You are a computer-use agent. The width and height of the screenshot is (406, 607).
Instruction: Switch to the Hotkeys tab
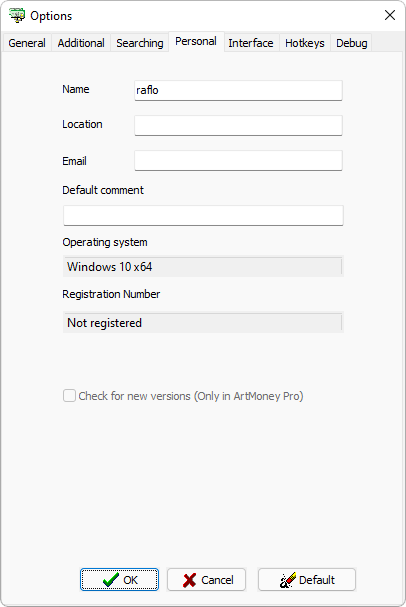click(x=305, y=43)
